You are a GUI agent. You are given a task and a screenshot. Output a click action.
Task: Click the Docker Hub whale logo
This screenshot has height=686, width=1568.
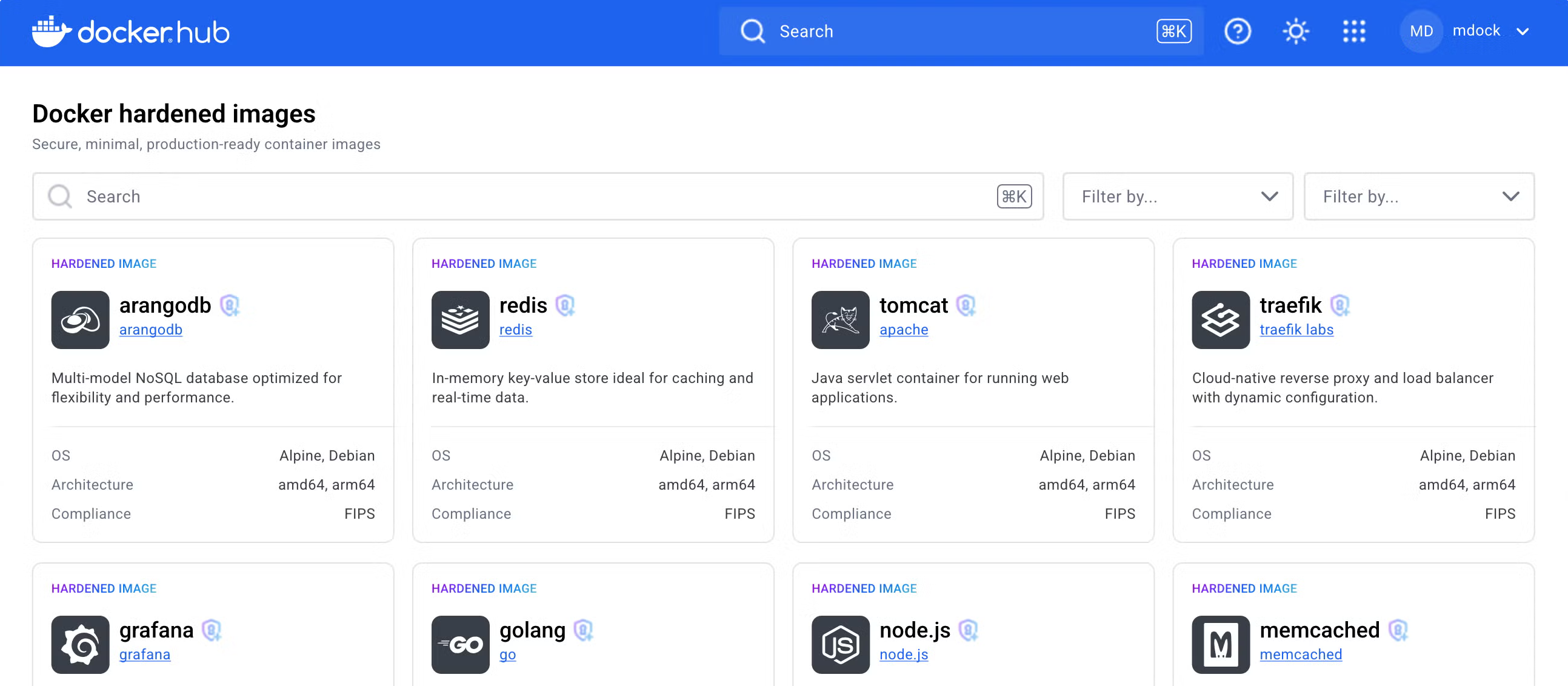click(x=131, y=32)
